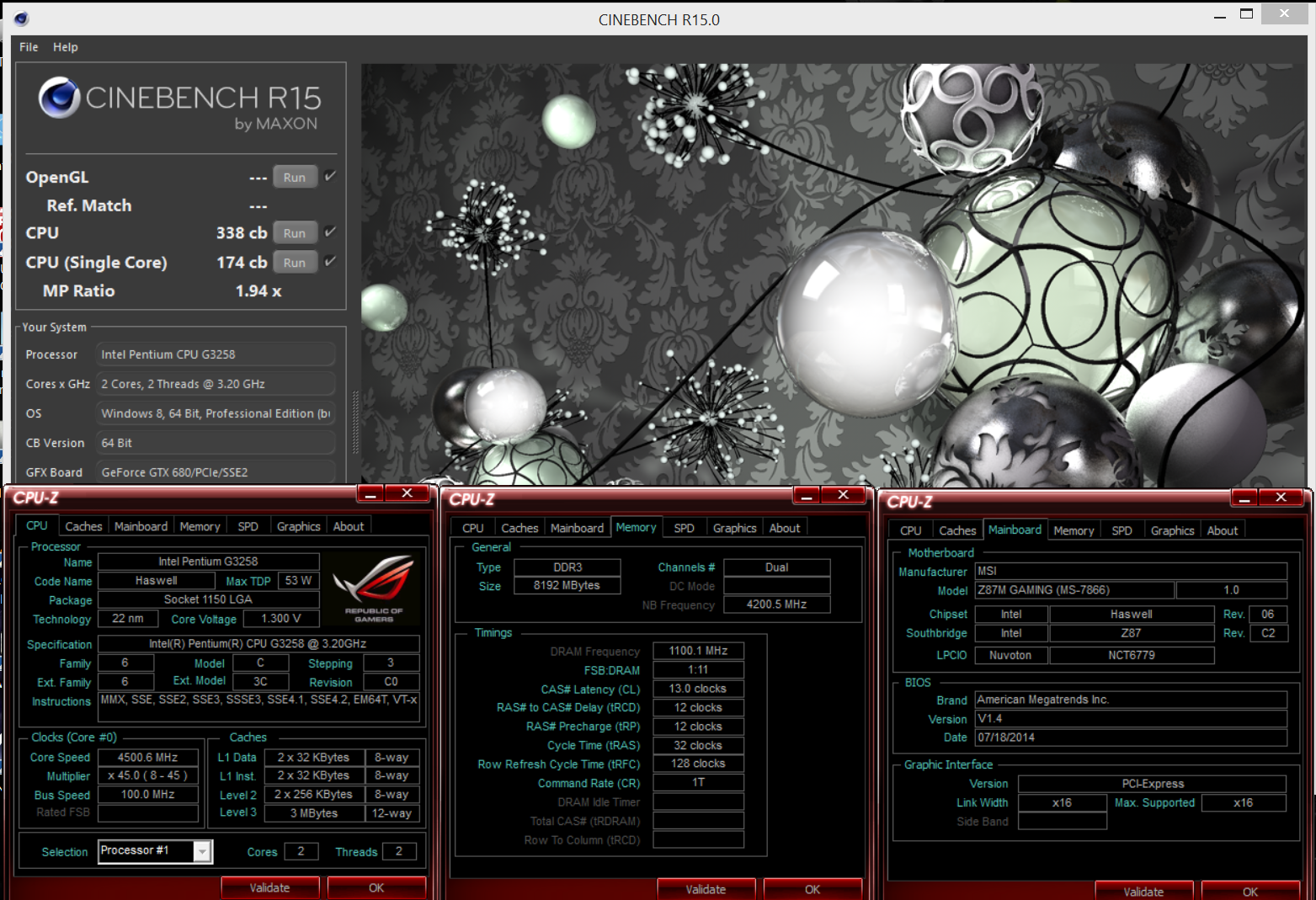Run the CPU benchmark
This screenshot has height=900, width=1316.
pyautogui.click(x=295, y=232)
